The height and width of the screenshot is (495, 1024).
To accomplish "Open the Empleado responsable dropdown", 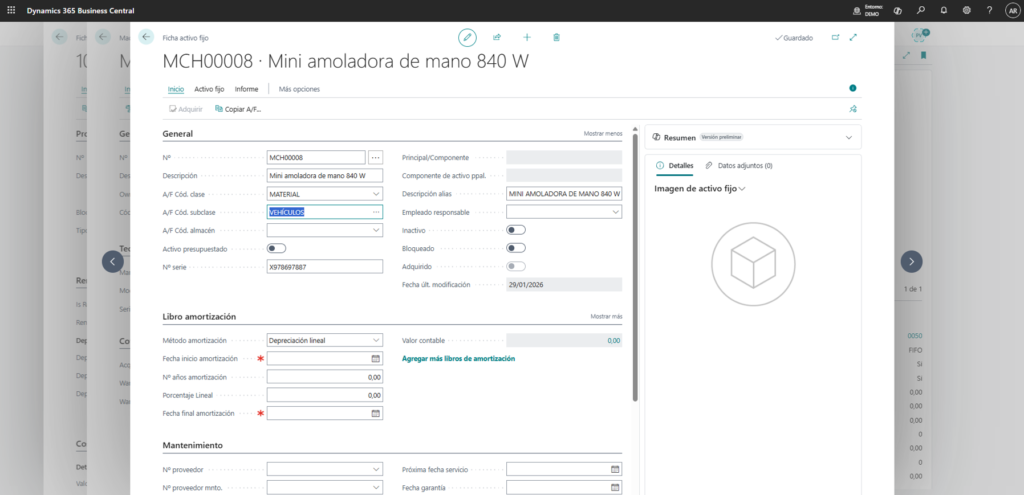I will point(614,212).
